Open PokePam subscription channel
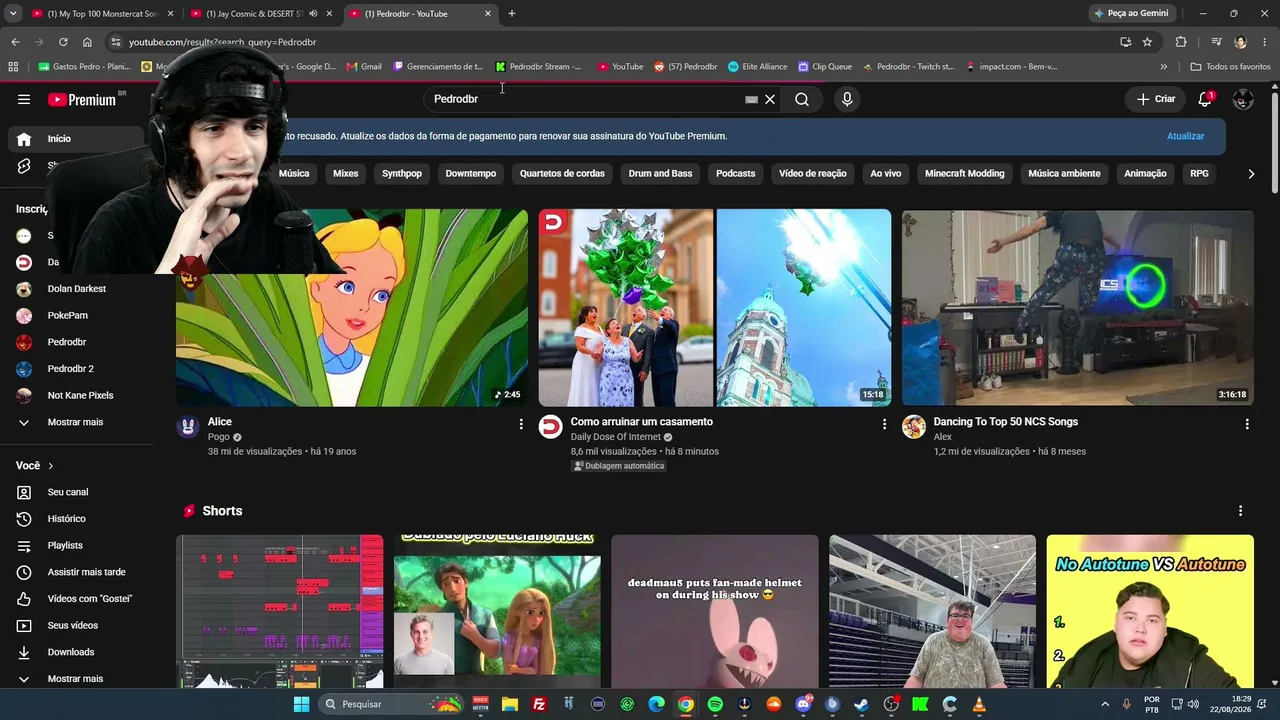The height and width of the screenshot is (720, 1280). (x=77, y=315)
